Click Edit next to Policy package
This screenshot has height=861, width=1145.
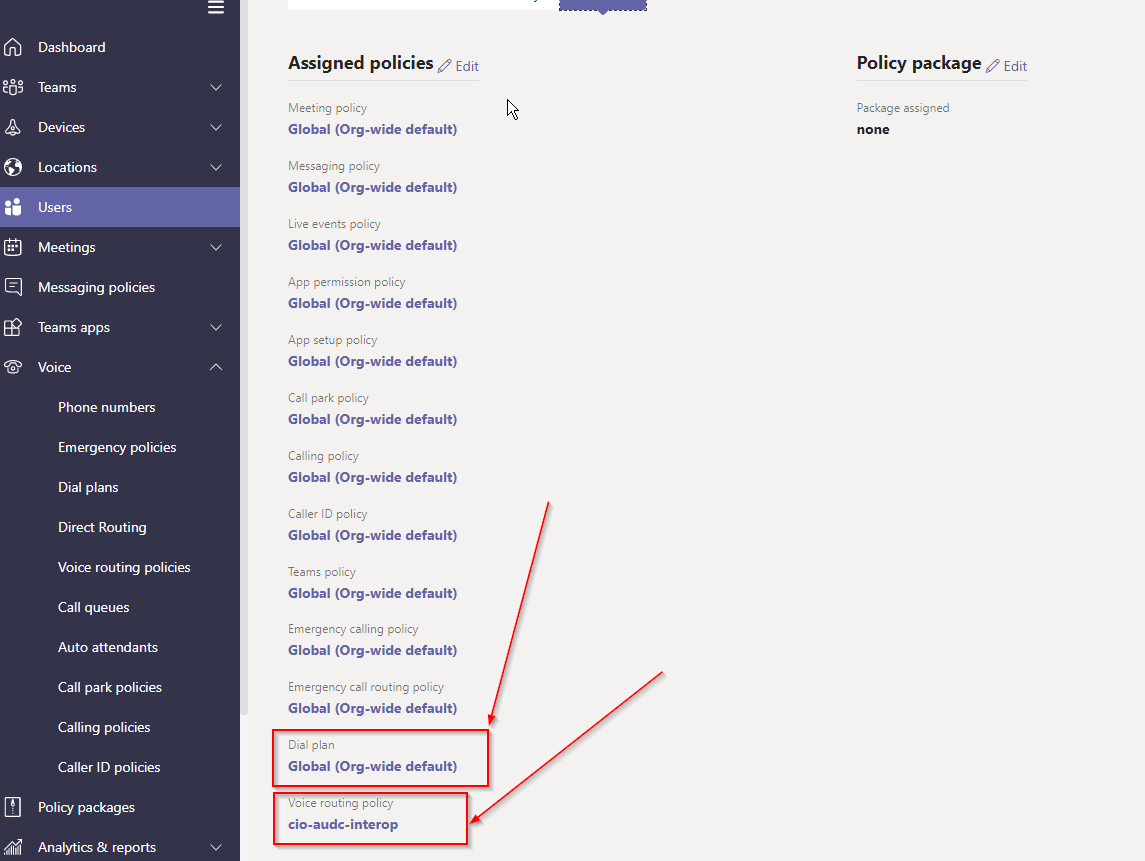click(x=1015, y=66)
